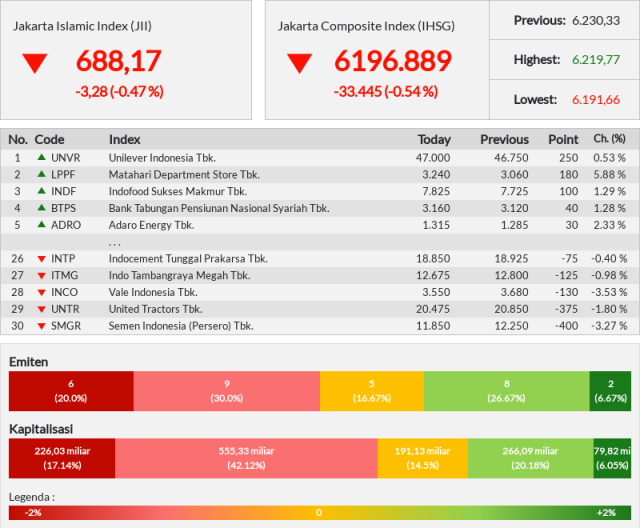This screenshot has height=528, width=640.
Task: Click the Today column header
Action: [x=434, y=140]
